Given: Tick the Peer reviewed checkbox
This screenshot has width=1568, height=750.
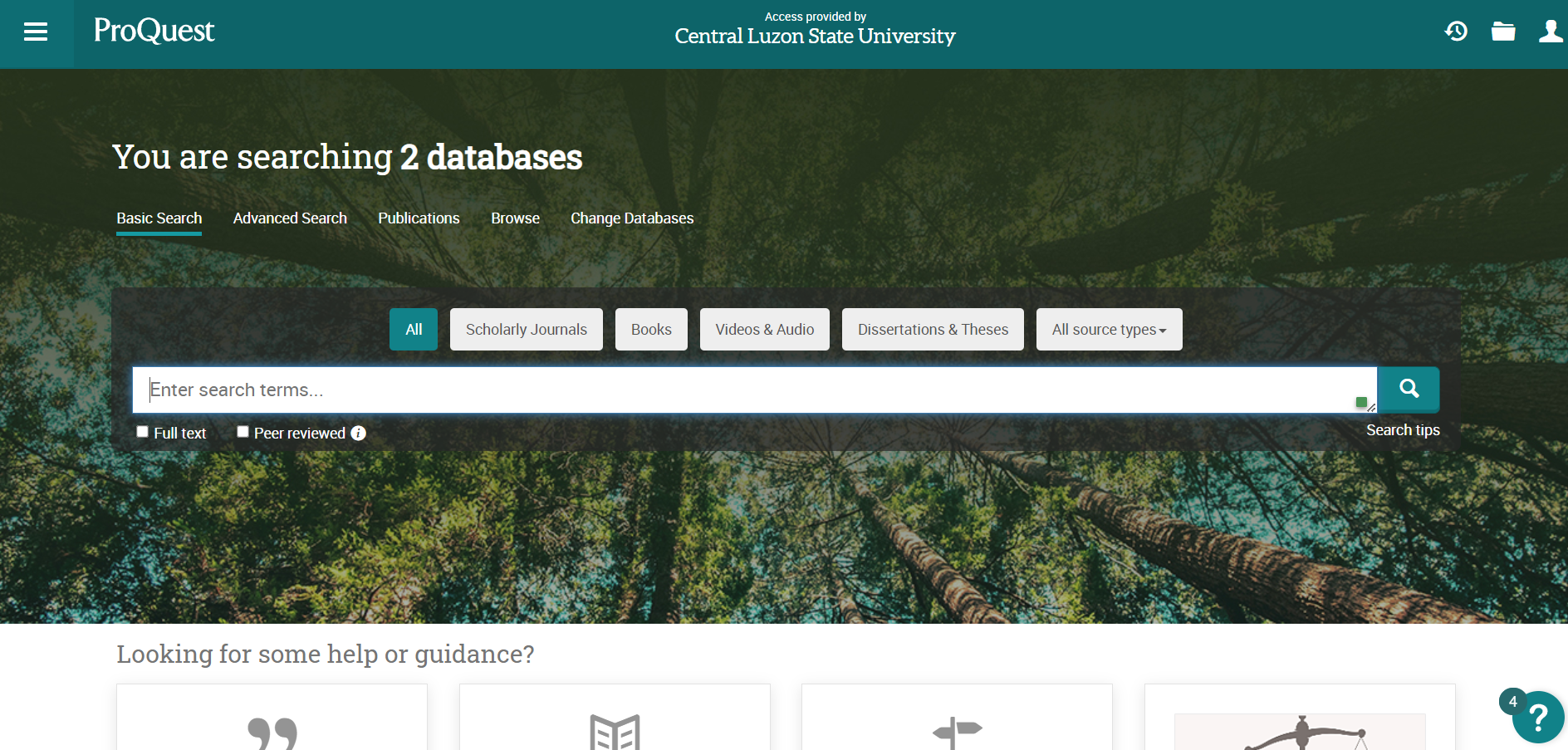Looking at the screenshot, I should (243, 432).
